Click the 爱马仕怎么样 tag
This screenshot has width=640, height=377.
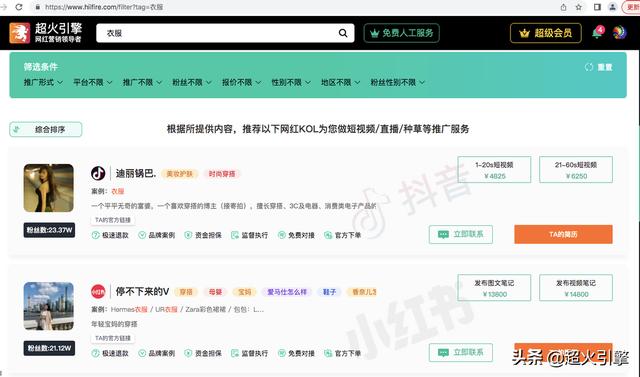[287, 292]
